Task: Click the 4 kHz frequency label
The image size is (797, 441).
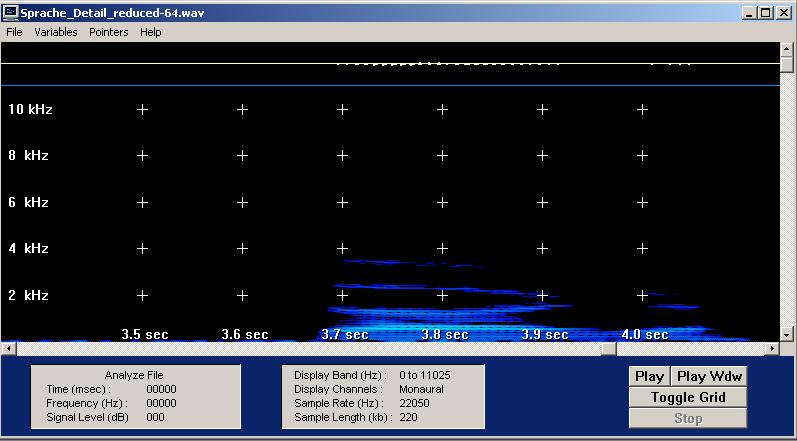Action: coord(28,248)
